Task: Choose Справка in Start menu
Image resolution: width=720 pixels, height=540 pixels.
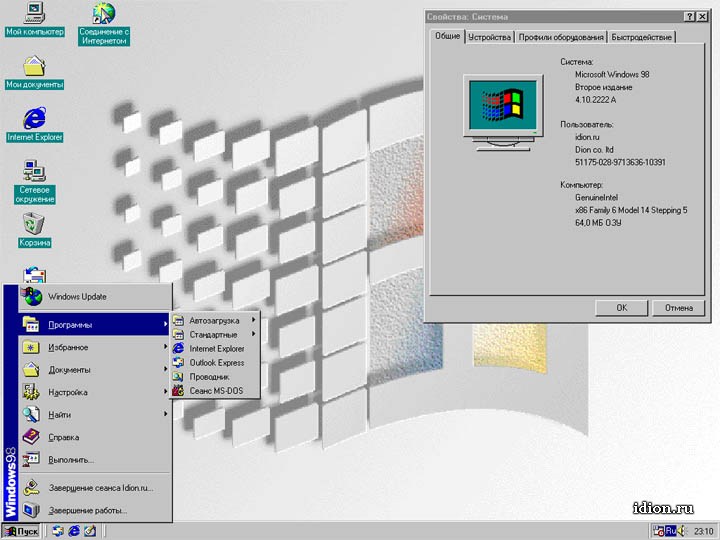Action: coord(95,437)
